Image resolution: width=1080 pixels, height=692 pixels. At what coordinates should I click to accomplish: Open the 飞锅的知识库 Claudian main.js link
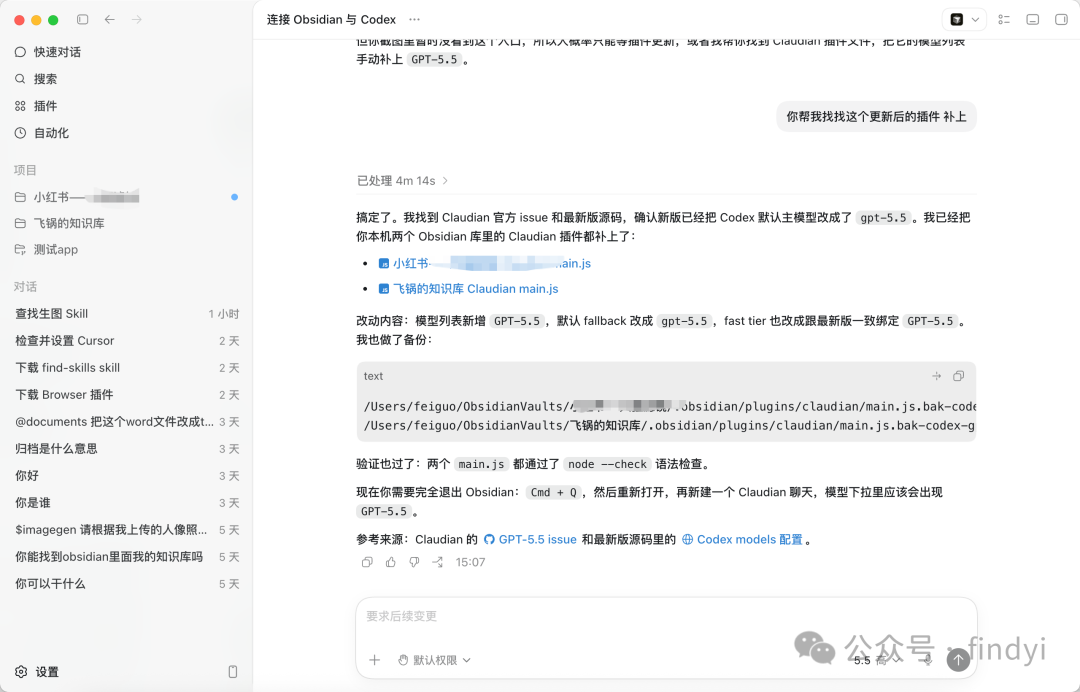(x=475, y=289)
